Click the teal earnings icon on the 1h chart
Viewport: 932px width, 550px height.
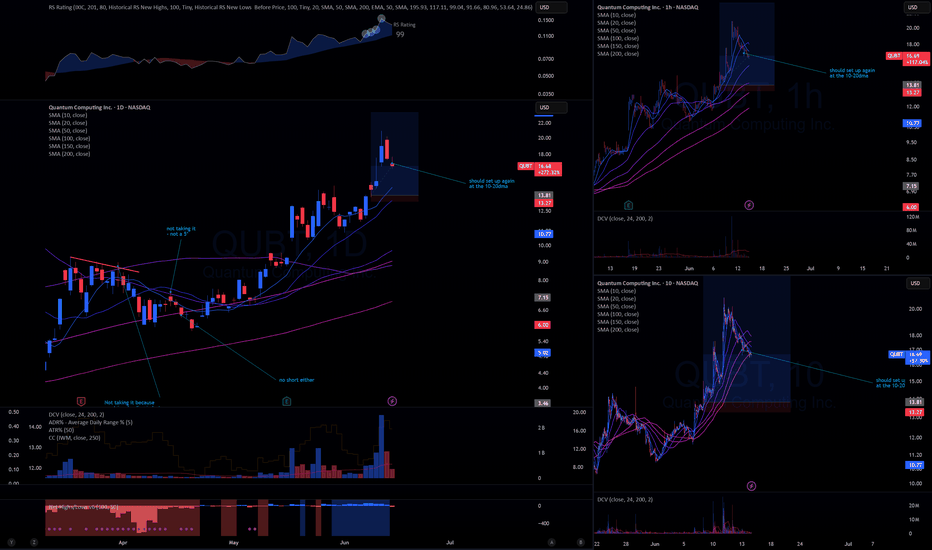click(628, 205)
